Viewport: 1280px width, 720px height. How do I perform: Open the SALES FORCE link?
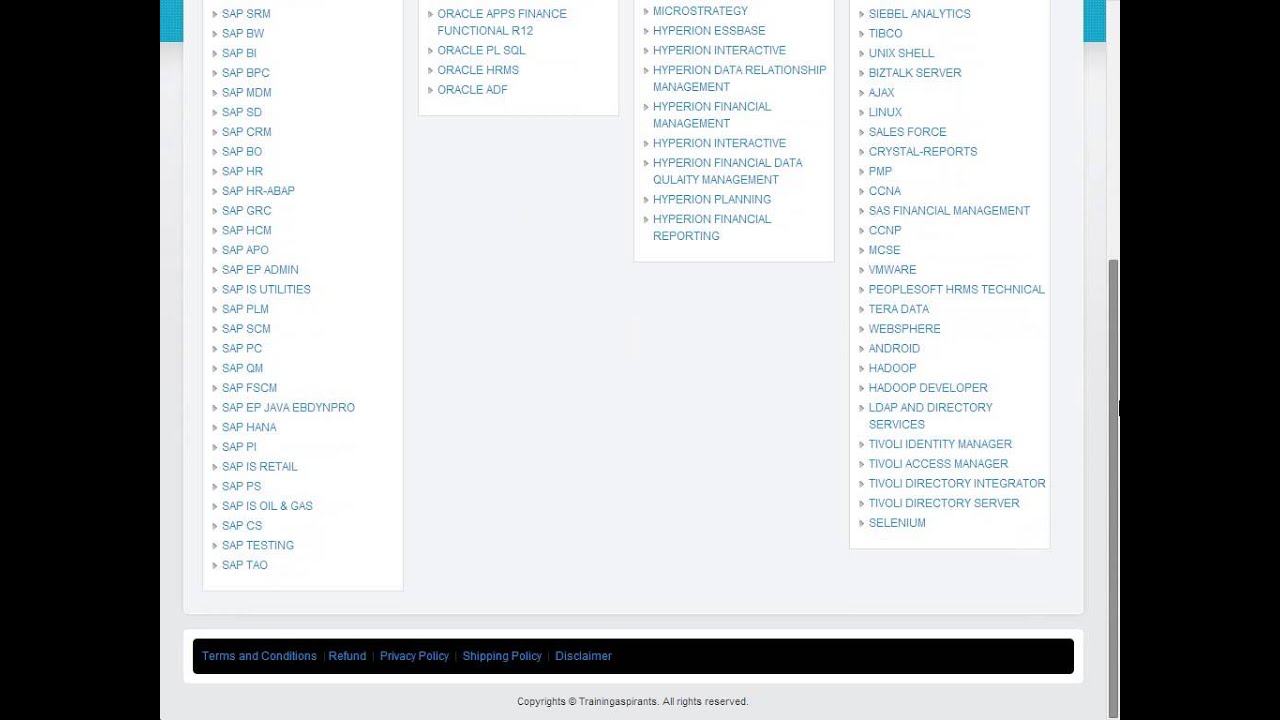(907, 132)
